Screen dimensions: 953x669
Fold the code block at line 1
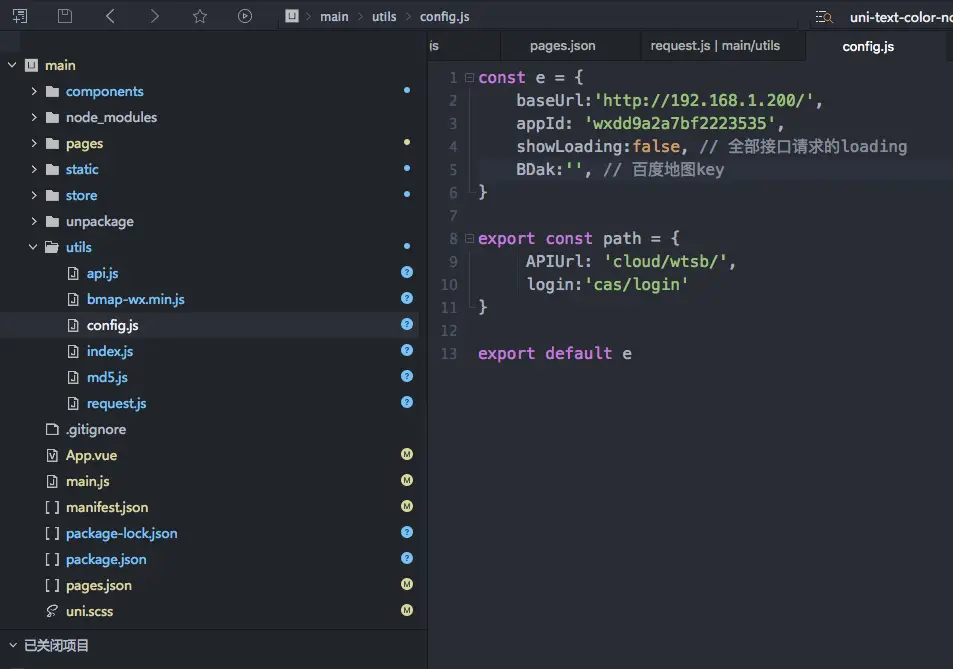pos(468,78)
